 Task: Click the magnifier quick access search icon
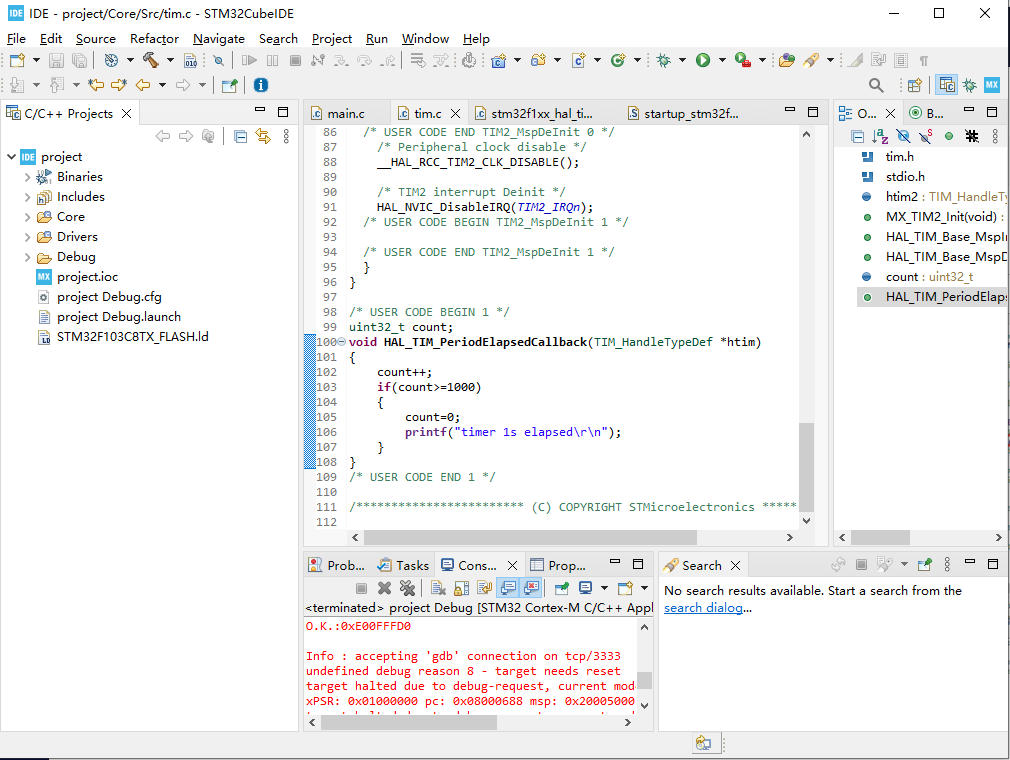coord(875,85)
